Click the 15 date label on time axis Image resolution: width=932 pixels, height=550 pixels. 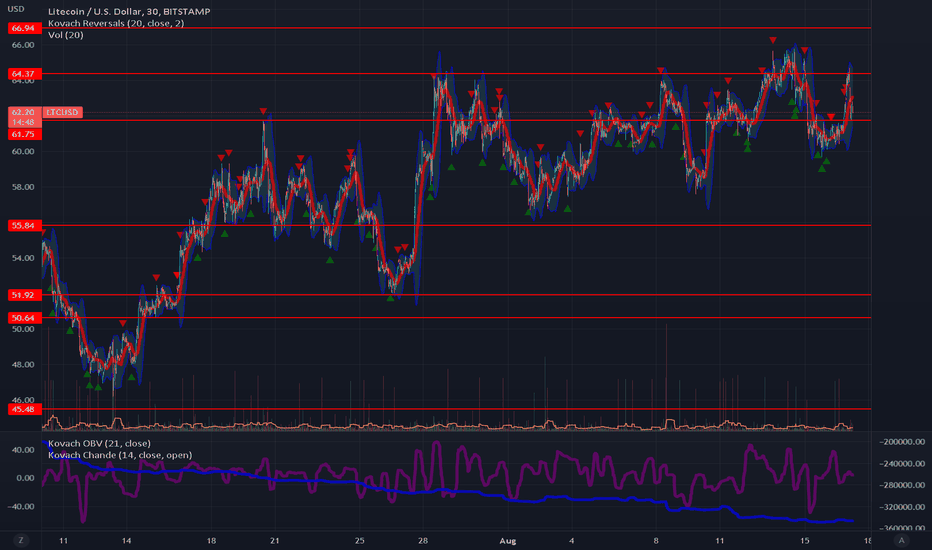(x=805, y=540)
